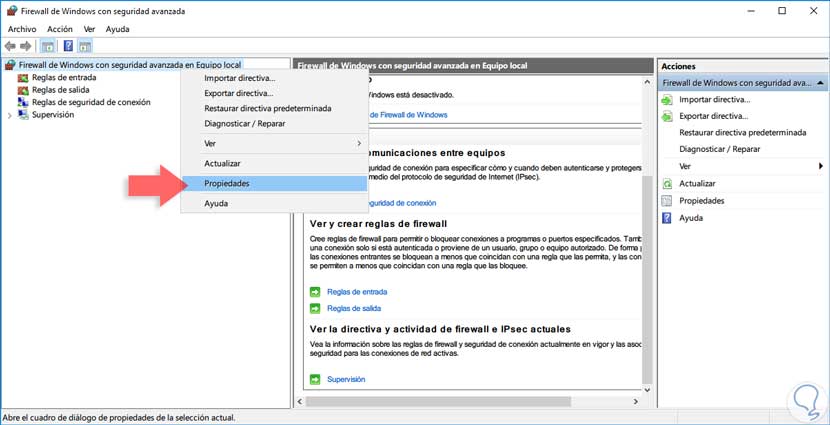Click green arrow icon beside Reglas de salida link
Viewport: 830px width, 425px height.
(x=315, y=308)
